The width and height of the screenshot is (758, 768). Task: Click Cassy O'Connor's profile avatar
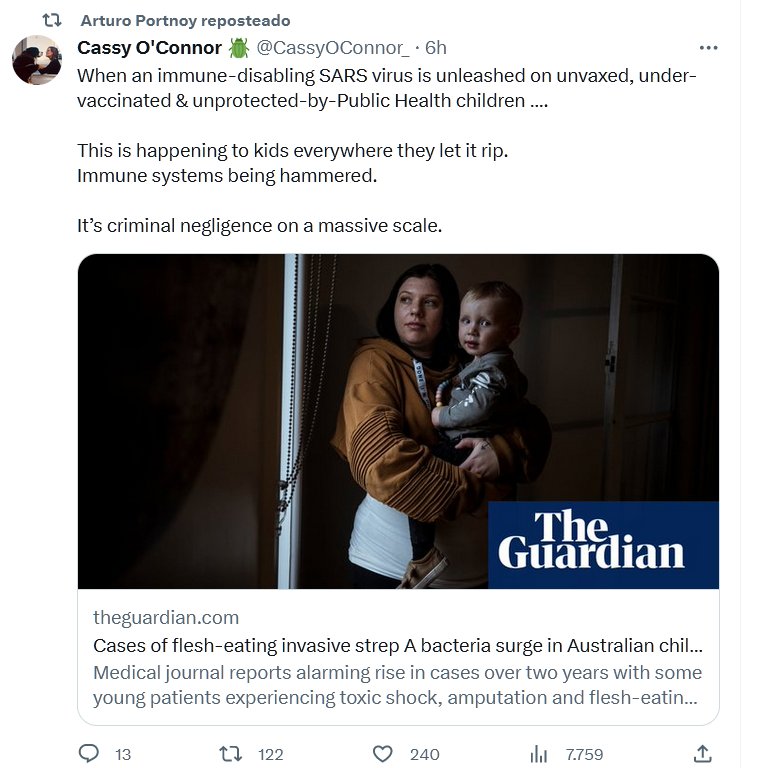[x=37, y=59]
